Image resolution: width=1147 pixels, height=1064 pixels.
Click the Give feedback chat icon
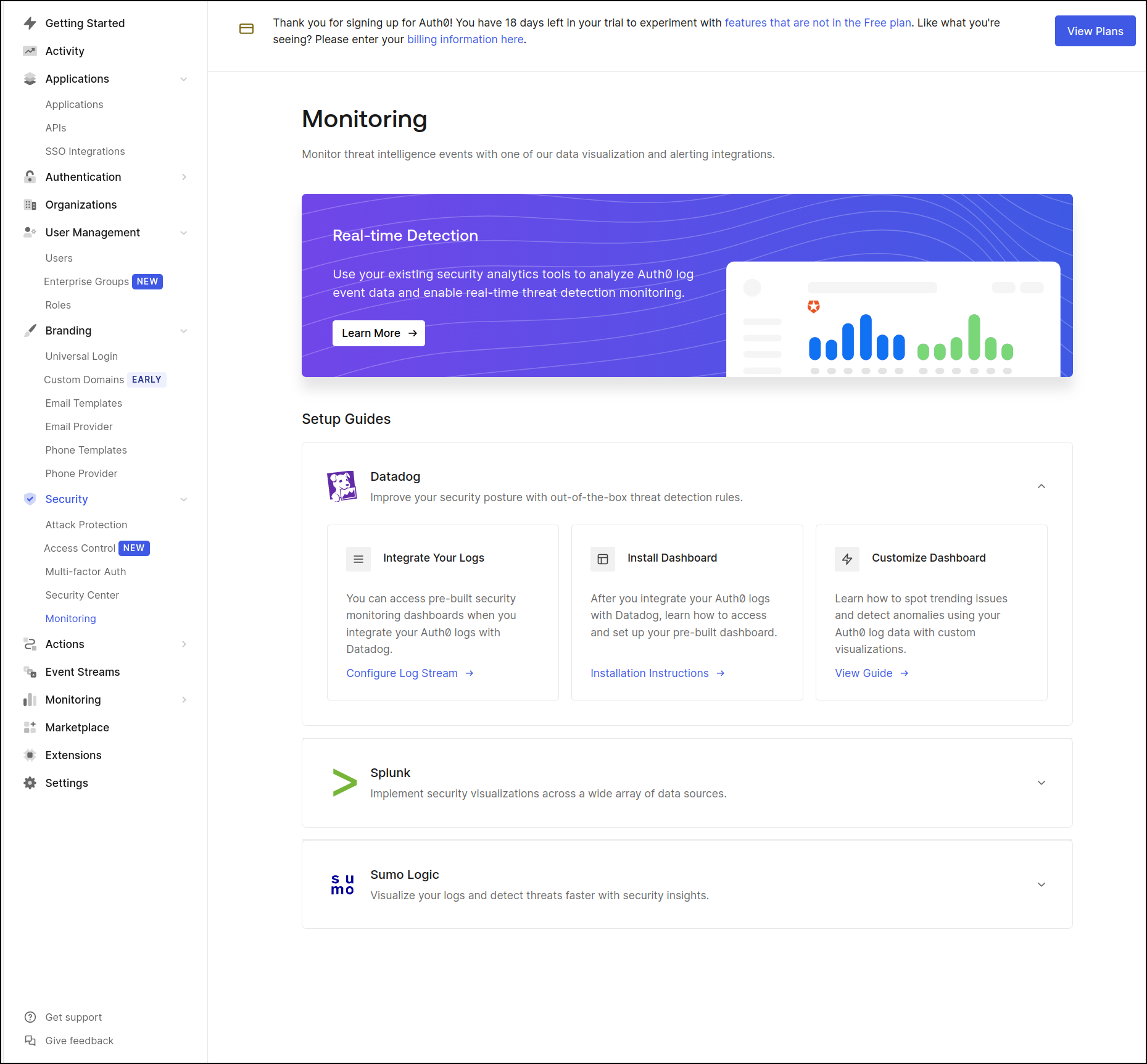click(x=30, y=1041)
